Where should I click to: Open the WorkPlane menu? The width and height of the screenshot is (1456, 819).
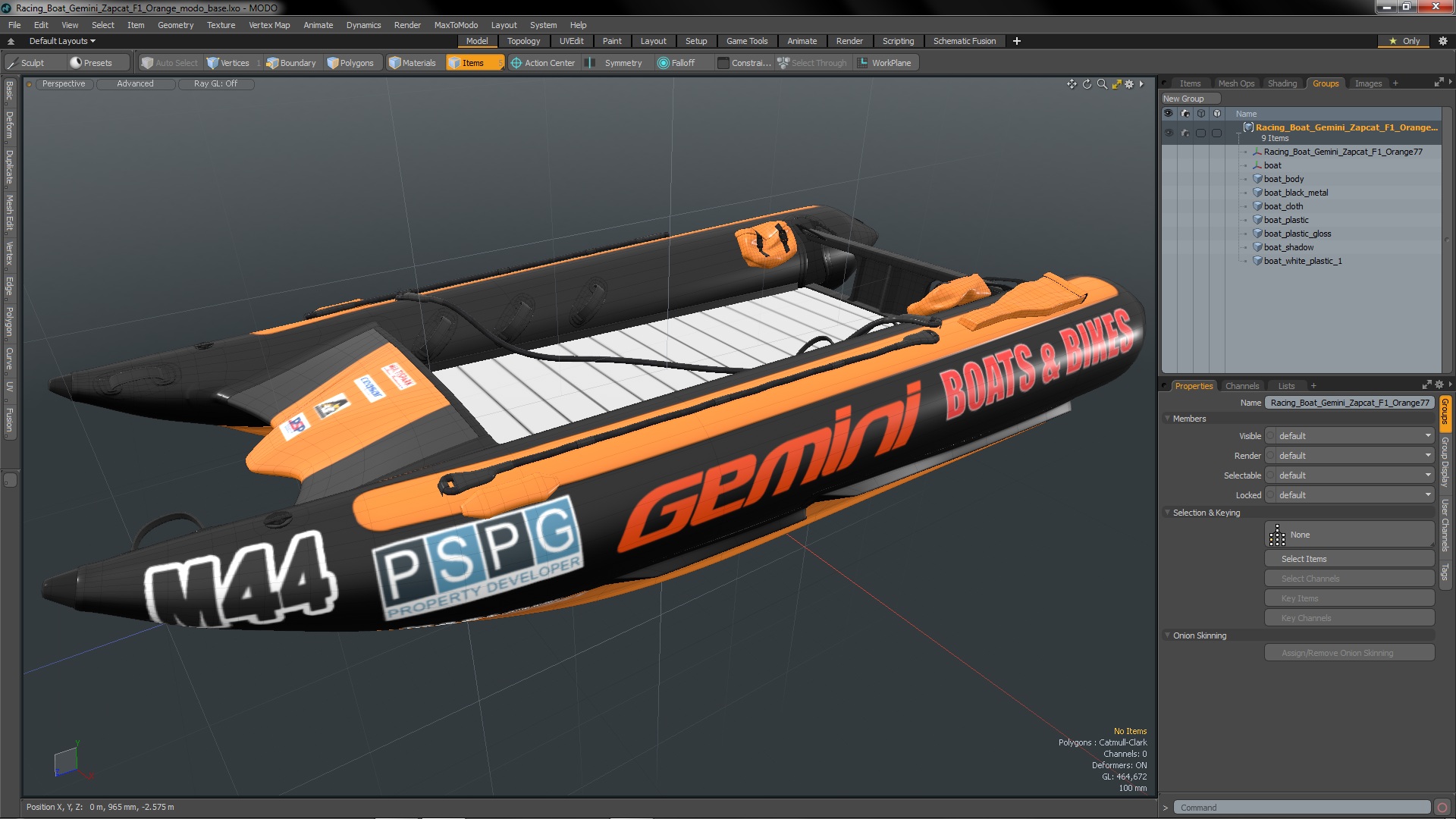(885, 63)
